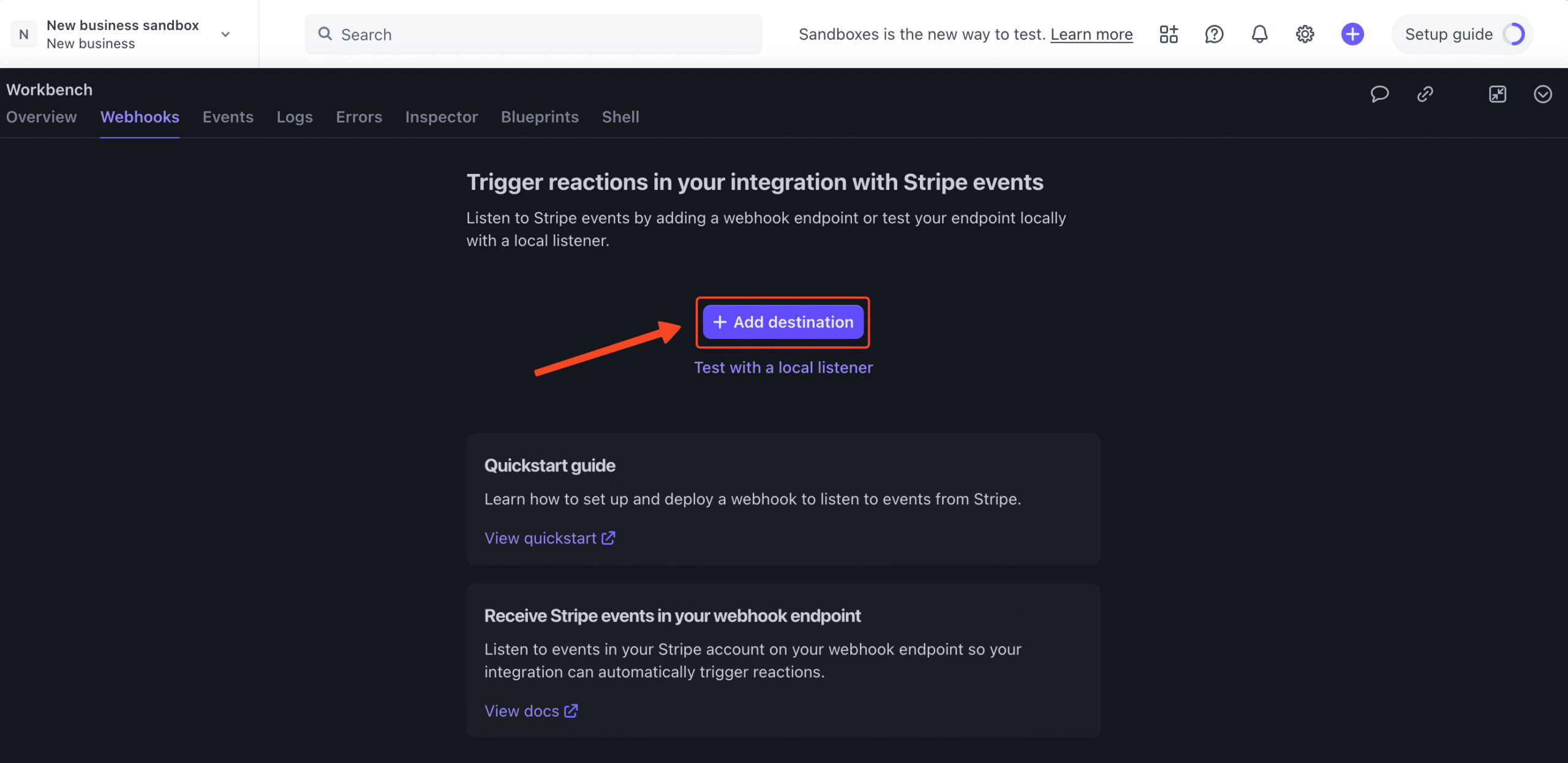Select the Shell tab
This screenshot has height=763, width=1568.
[x=620, y=116]
